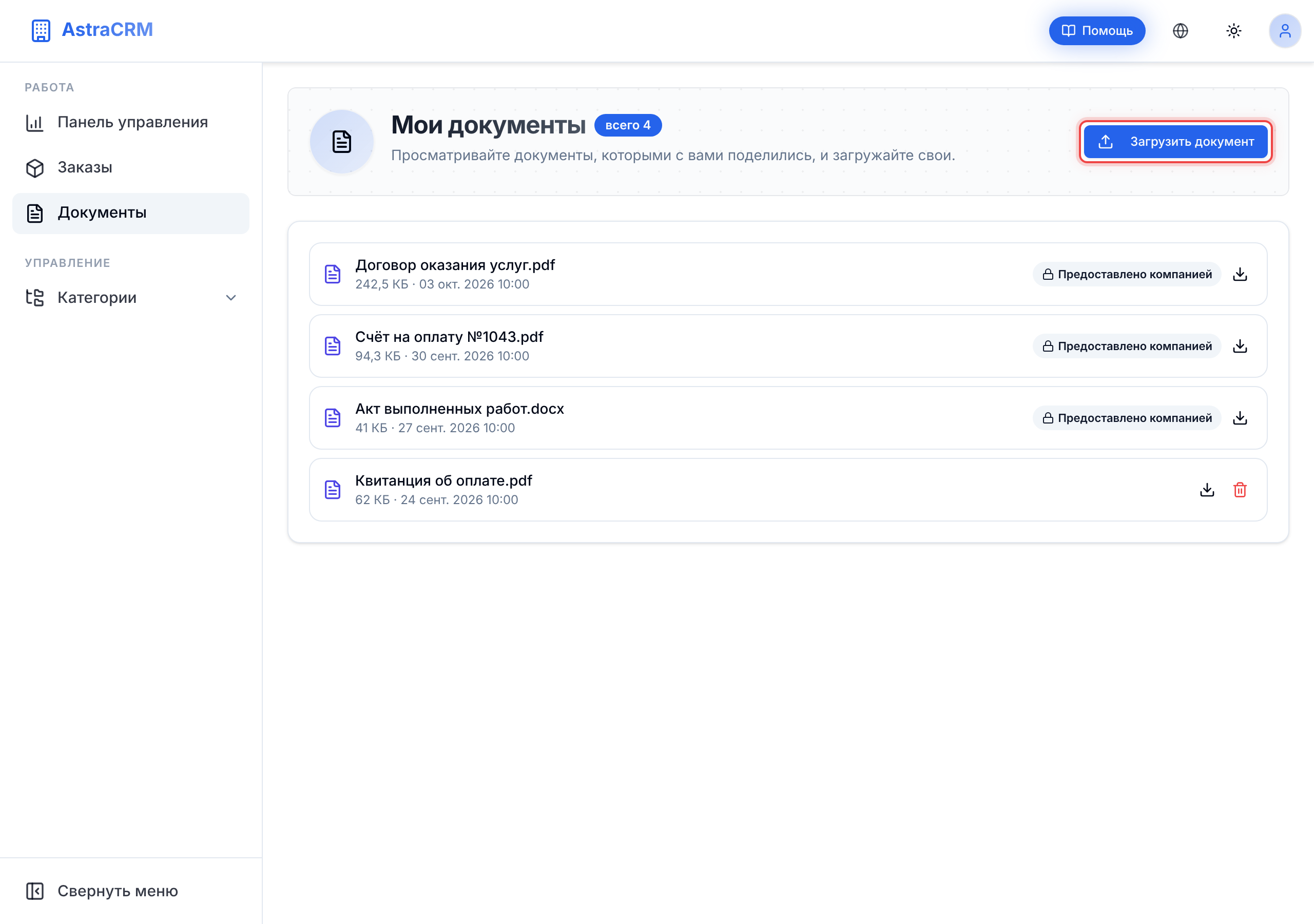Viewport: 1314px width, 924px height.
Task: Click file icon of Договор оказания услуг.pdf
Action: tap(333, 274)
